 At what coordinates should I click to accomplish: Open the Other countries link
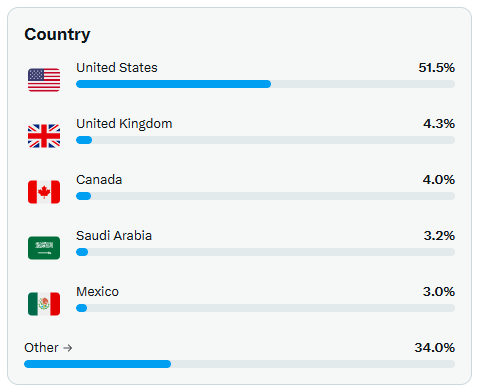[48, 348]
